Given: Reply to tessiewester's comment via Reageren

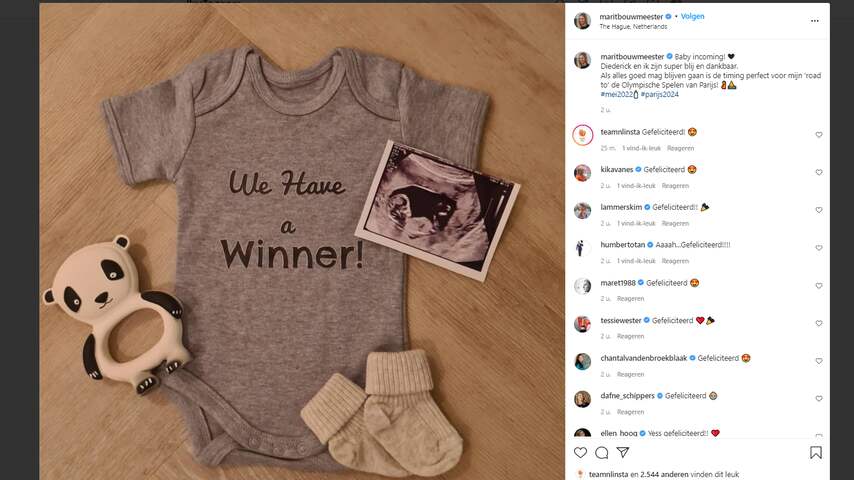Looking at the screenshot, I should 631,336.
